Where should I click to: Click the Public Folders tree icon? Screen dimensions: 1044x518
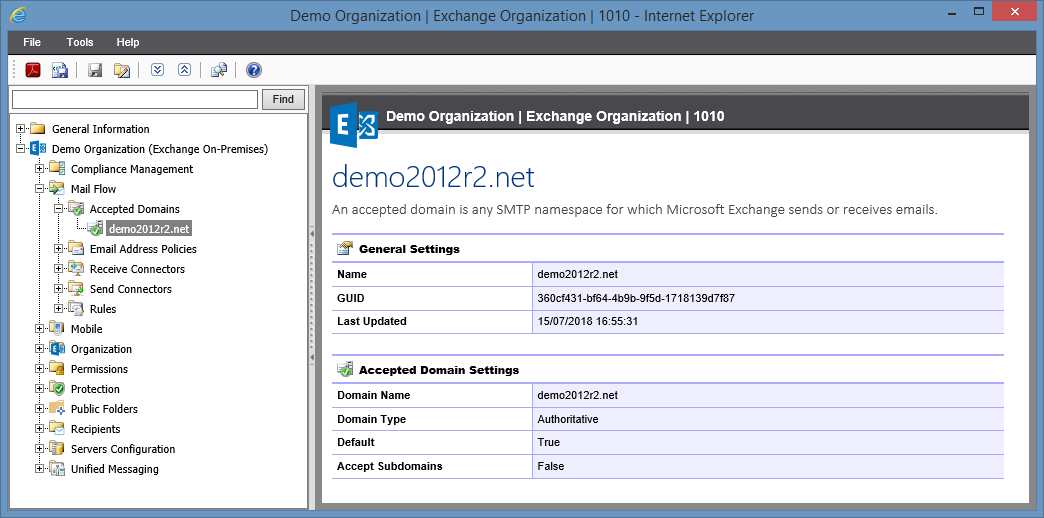pyautogui.click(x=57, y=409)
